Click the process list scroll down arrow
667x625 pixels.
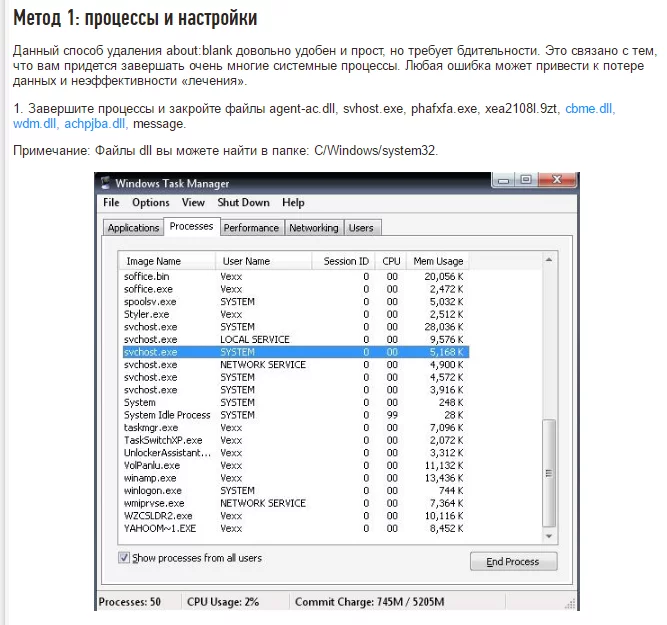click(549, 536)
